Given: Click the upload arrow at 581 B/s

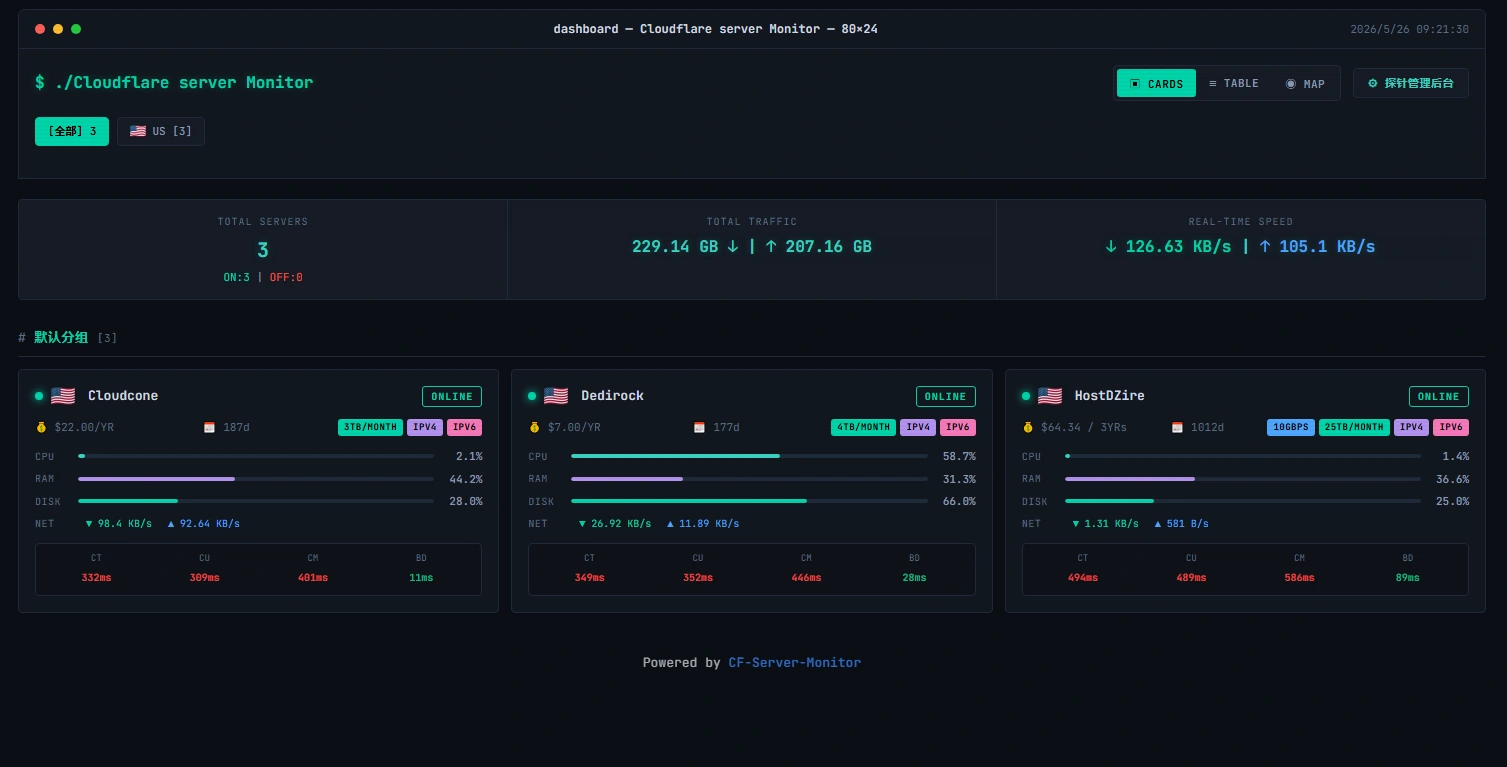Looking at the screenshot, I should coord(1158,524).
